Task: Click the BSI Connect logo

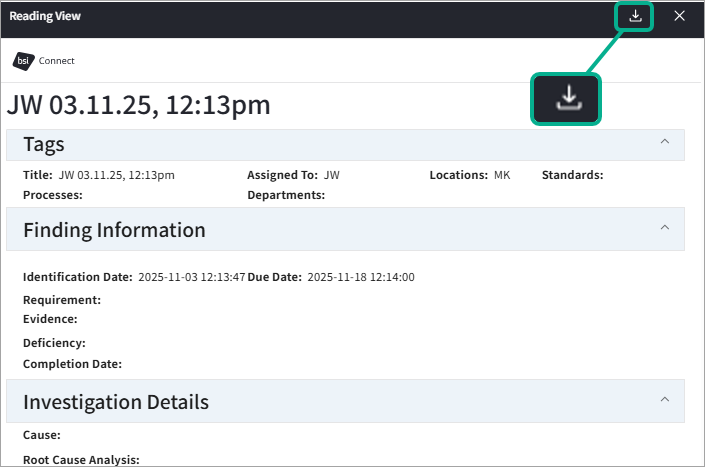Action: click(x=43, y=61)
